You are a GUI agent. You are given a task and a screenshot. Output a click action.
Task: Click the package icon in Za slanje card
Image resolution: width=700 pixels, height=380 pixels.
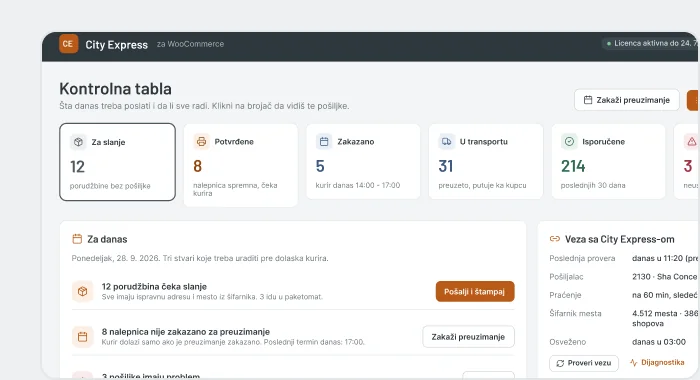pyautogui.click(x=78, y=142)
